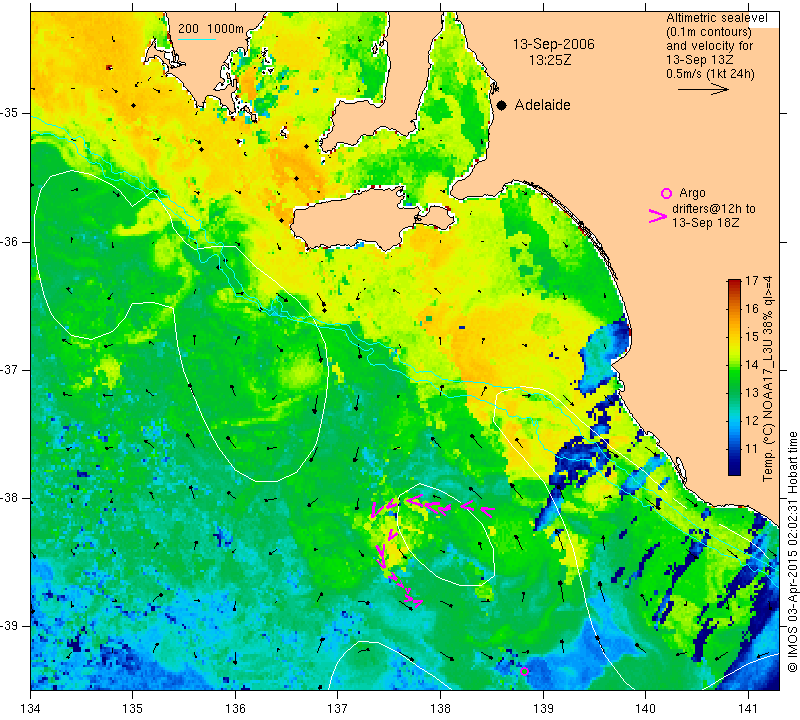Click the 13:25Z time label
Viewport: 800px width, 720px height.
(550, 61)
